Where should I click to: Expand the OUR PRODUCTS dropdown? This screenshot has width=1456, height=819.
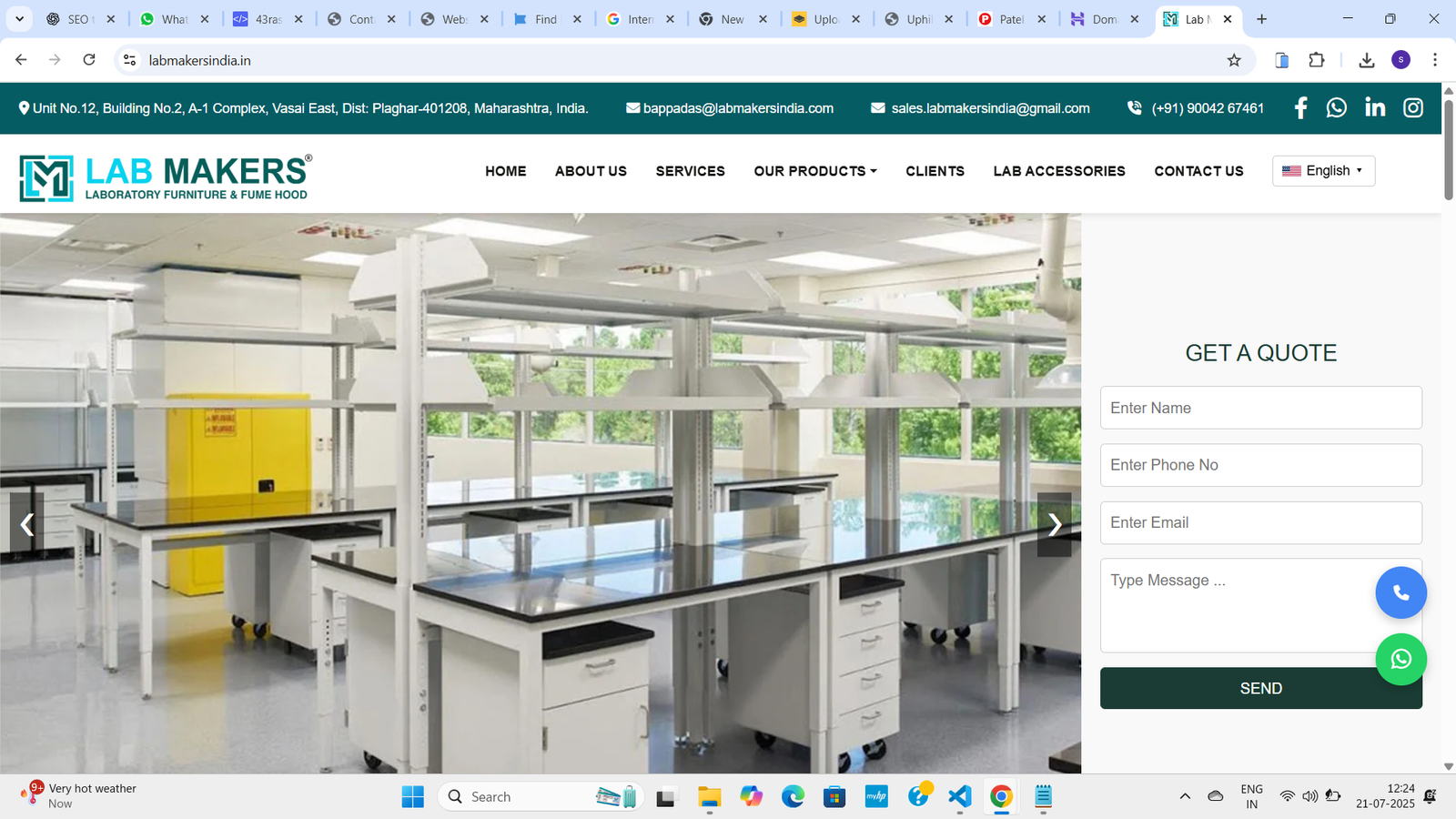click(x=814, y=171)
